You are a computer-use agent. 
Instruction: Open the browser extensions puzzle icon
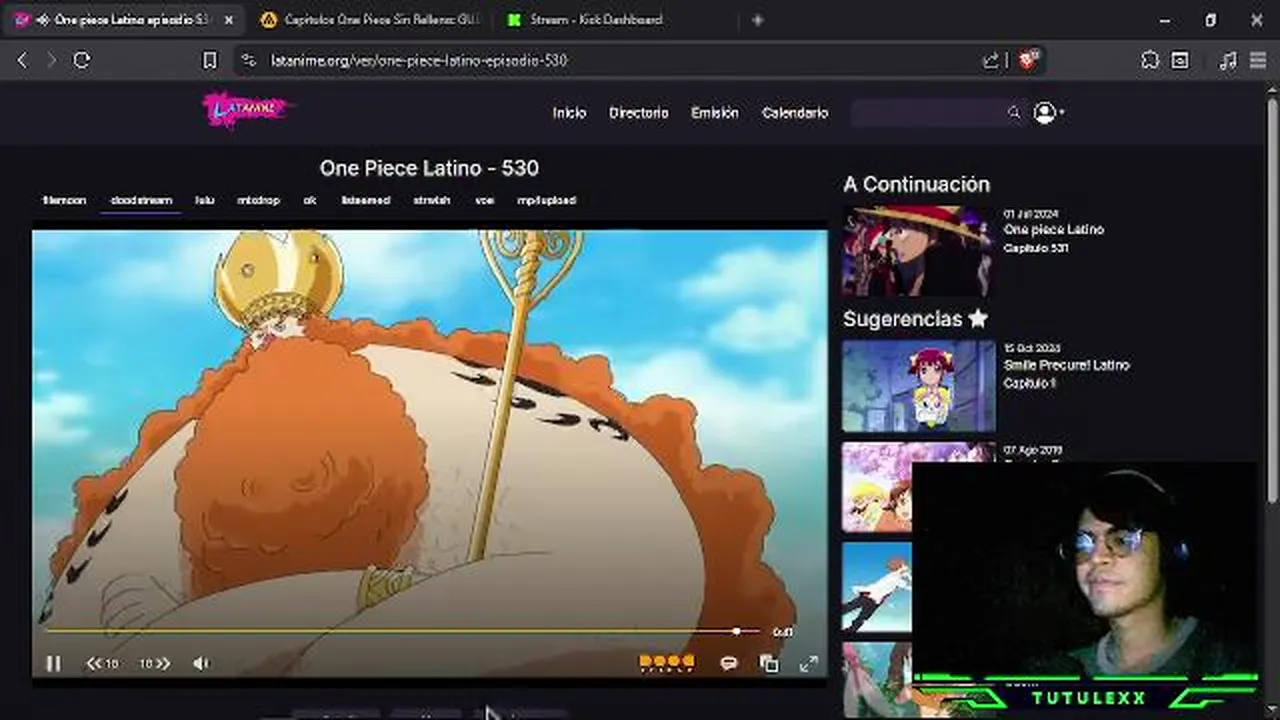click(x=1150, y=60)
